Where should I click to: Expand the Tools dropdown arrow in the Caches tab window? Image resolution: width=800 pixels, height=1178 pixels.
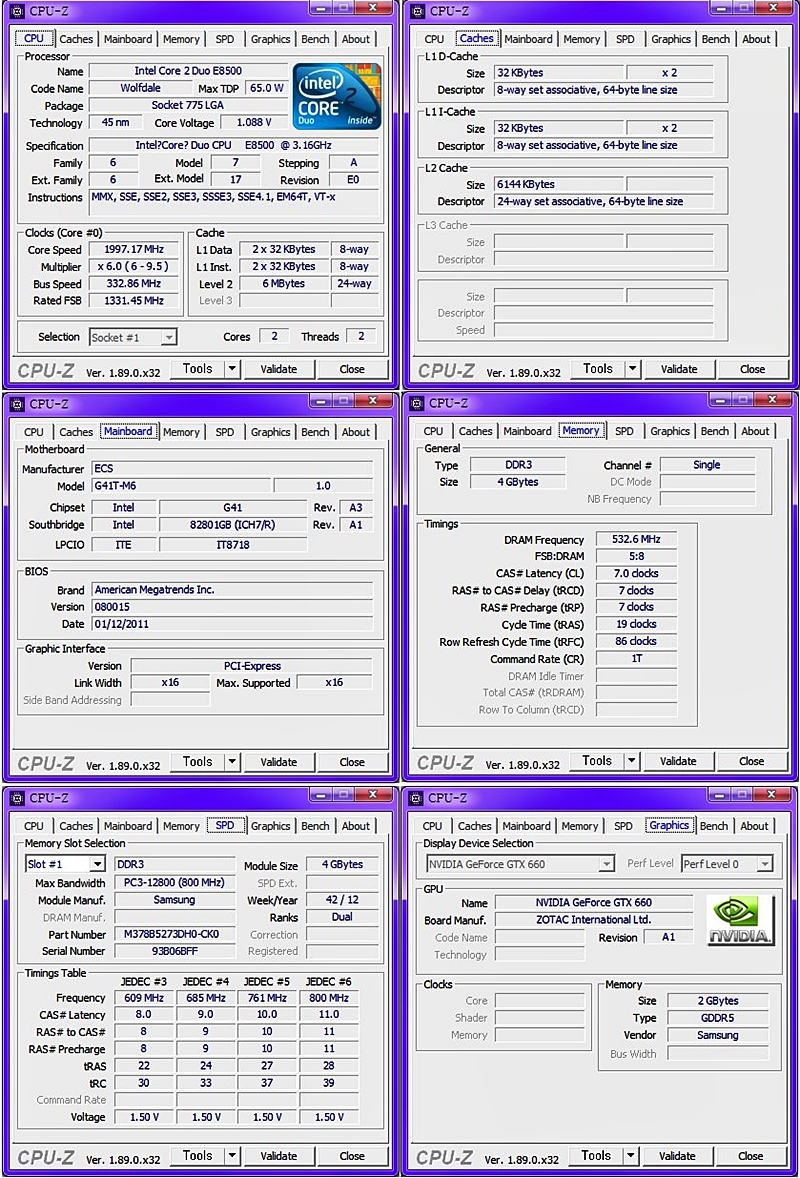[632, 369]
